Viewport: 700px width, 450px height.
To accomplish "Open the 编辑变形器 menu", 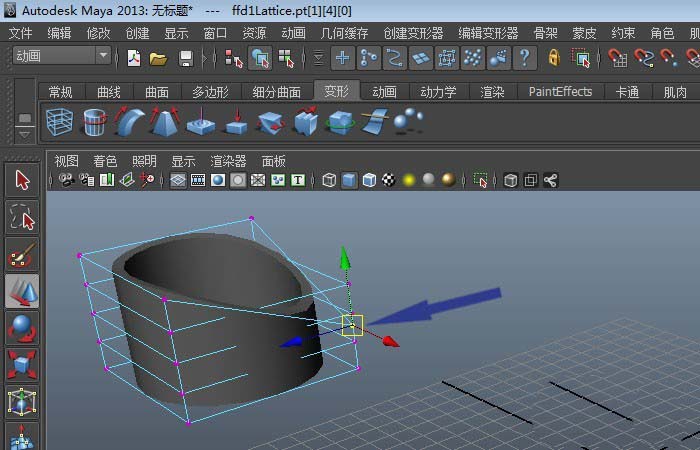I will 488,33.
